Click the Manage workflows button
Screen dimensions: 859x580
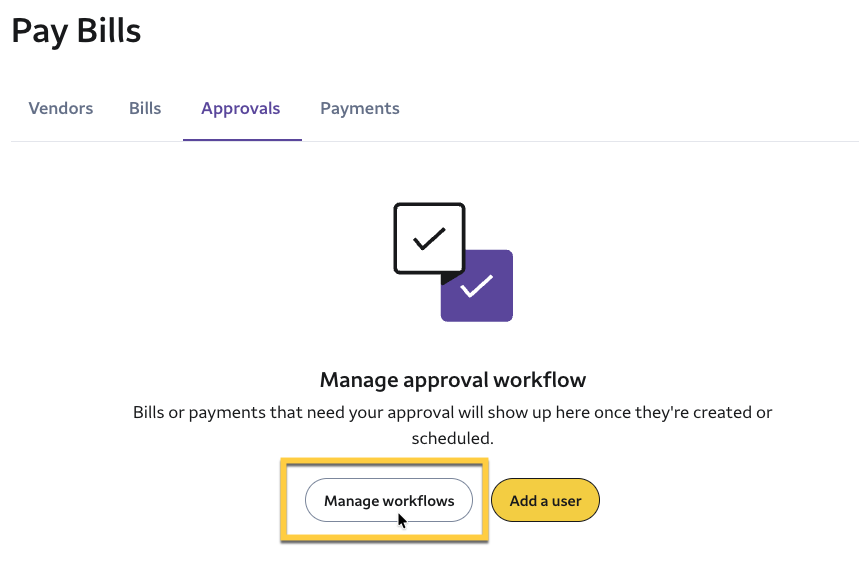coord(389,500)
